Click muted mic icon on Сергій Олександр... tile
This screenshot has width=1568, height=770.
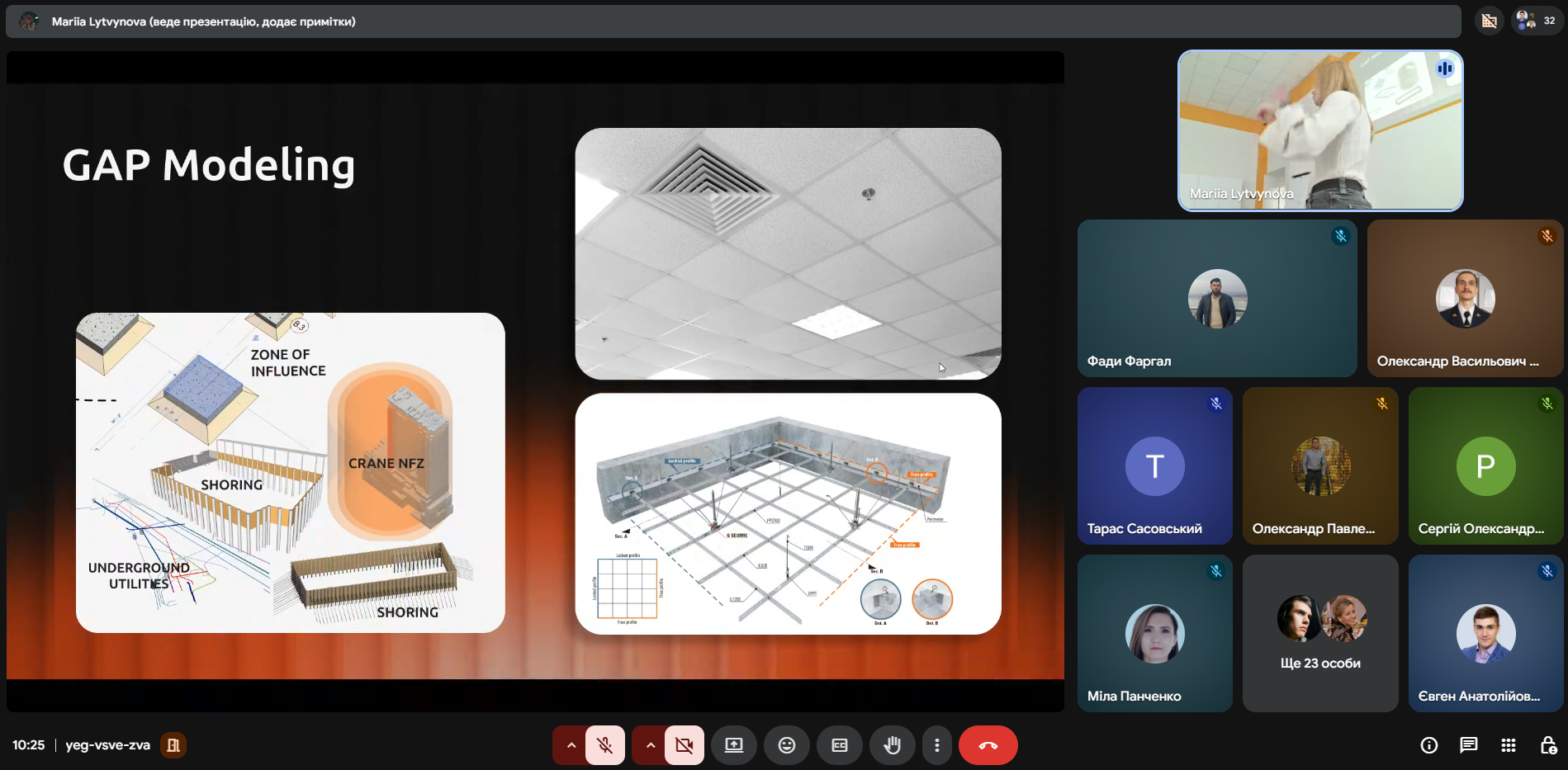[1547, 404]
